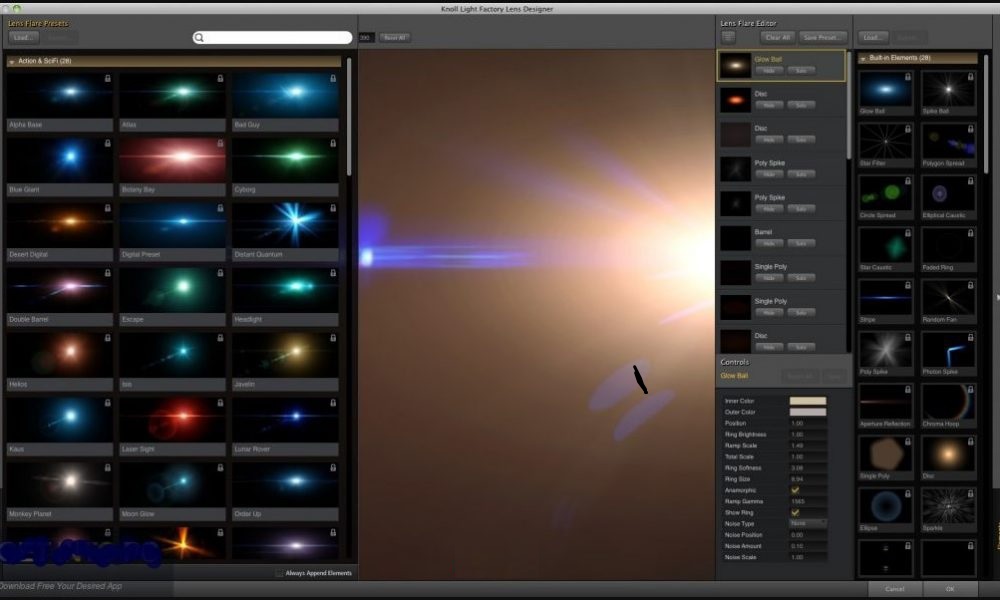
Task: Select the Botany Bay preset thumbnail
Action: [172, 159]
